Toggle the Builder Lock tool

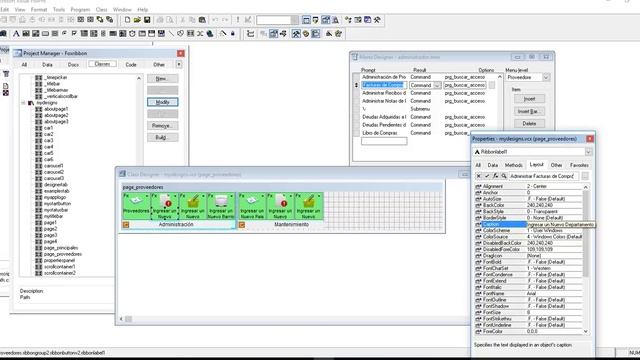click(222, 33)
